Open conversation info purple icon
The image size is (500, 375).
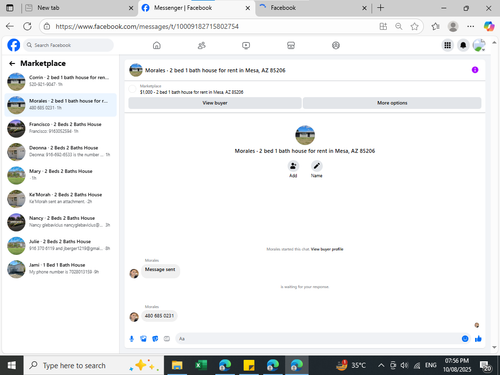point(475,70)
